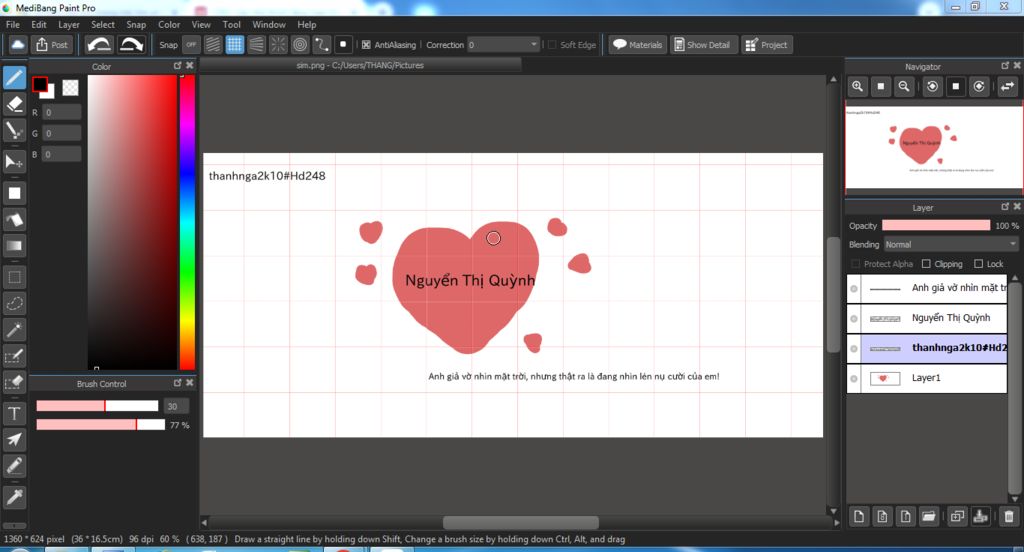Choose the Select Pen tool

[14, 357]
